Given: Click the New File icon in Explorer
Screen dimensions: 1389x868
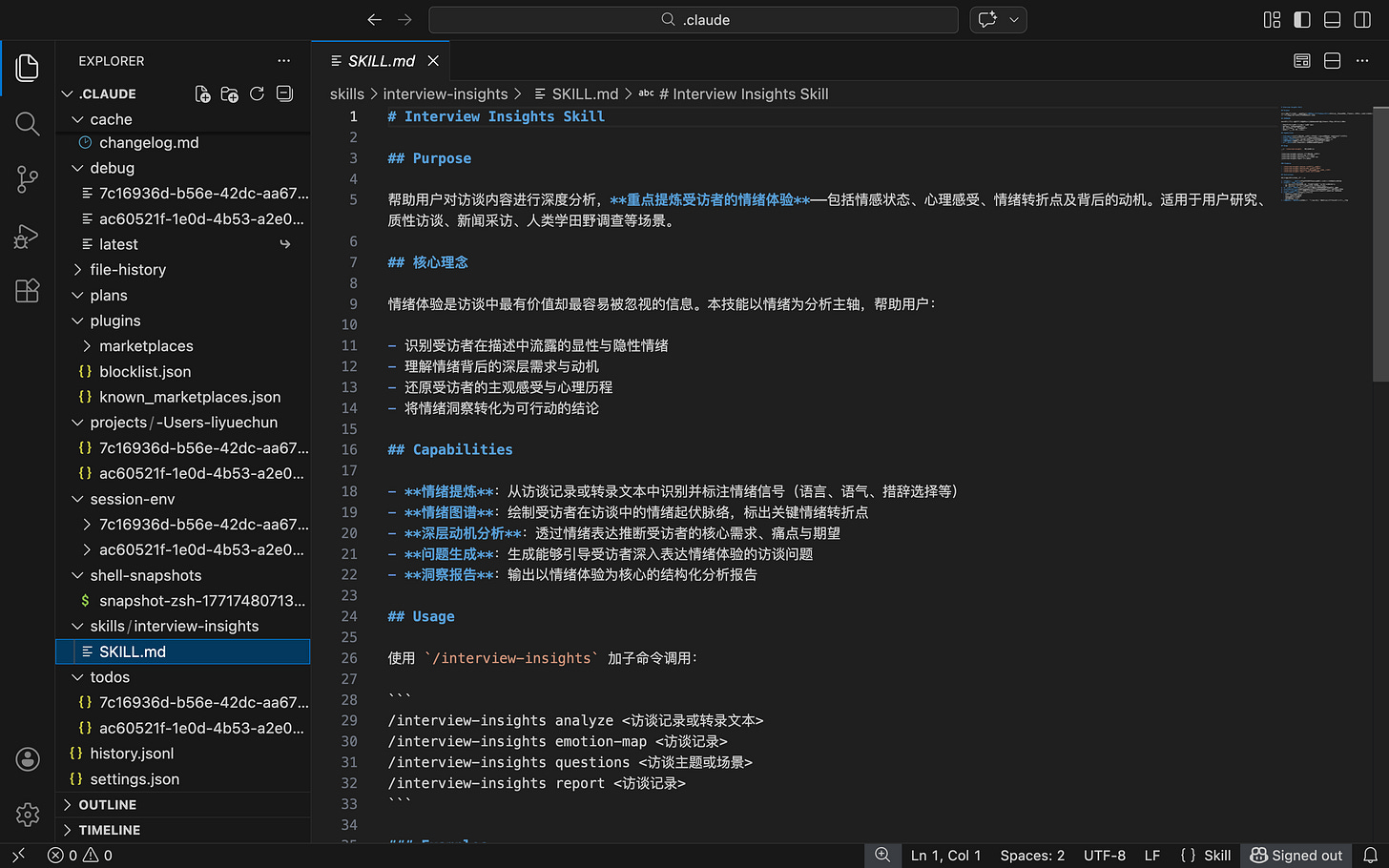Looking at the screenshot, I should (x=202, y=93).
